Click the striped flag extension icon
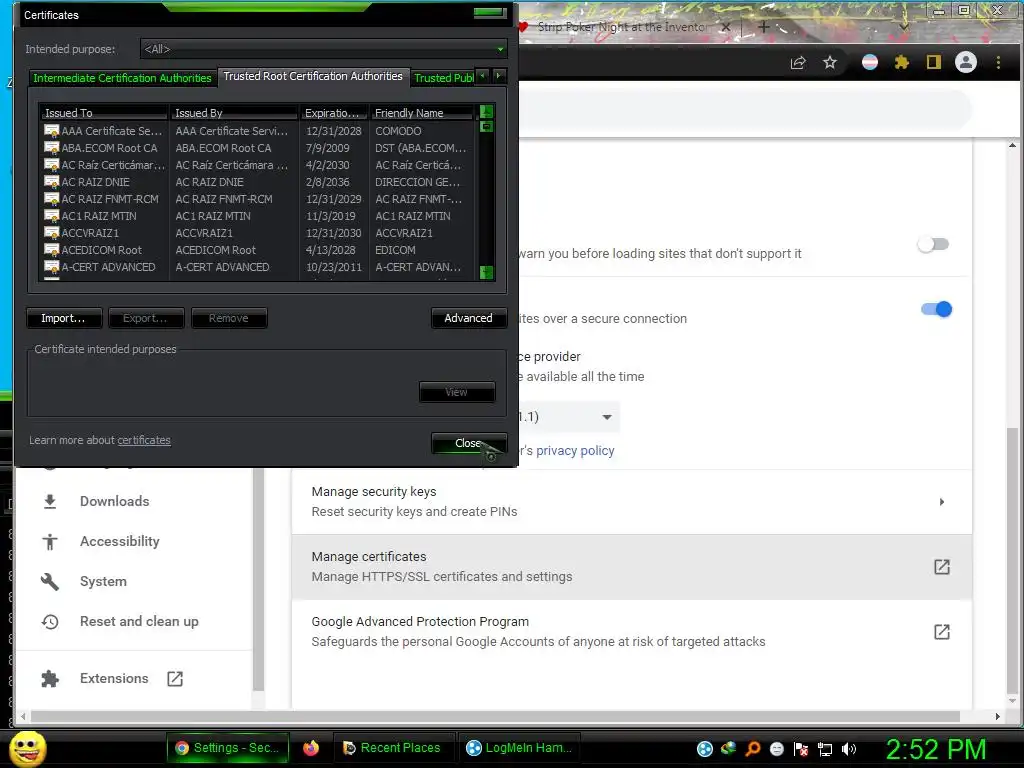The width and height of the screenshot is (1024, 768). point(870,63)
